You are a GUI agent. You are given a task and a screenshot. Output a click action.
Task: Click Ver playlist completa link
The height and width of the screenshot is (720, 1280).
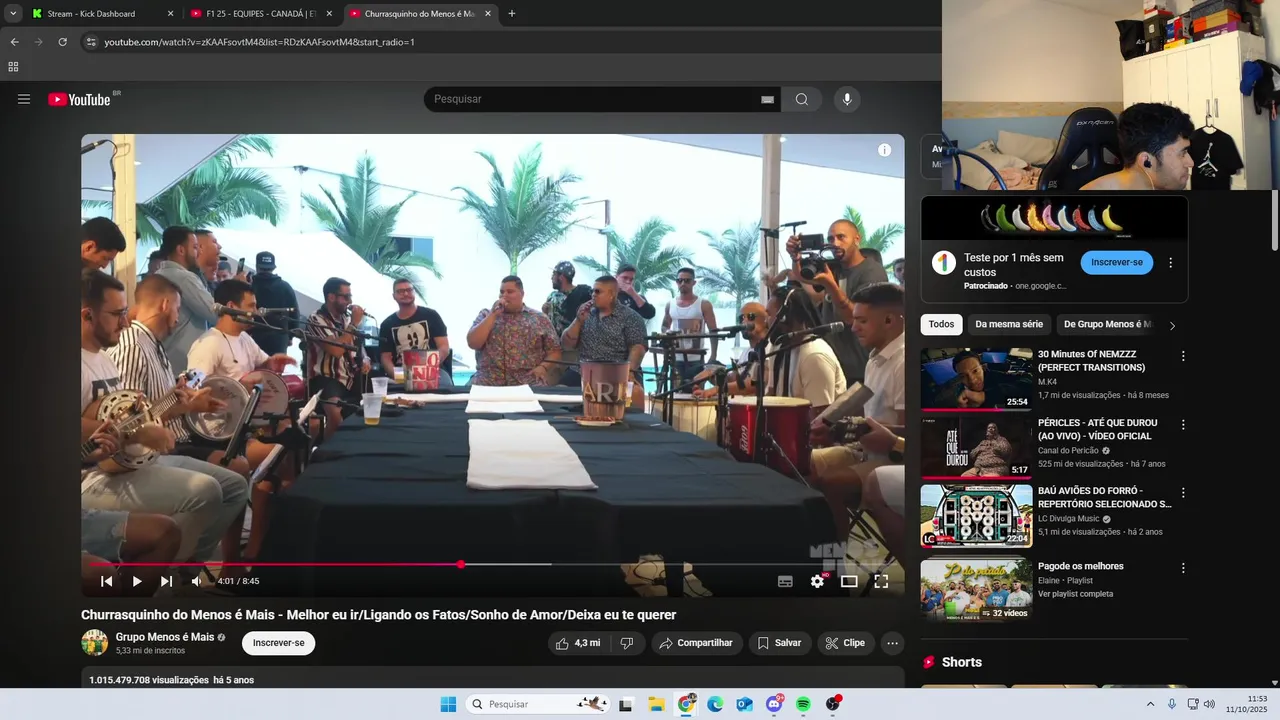[1075, 594]
